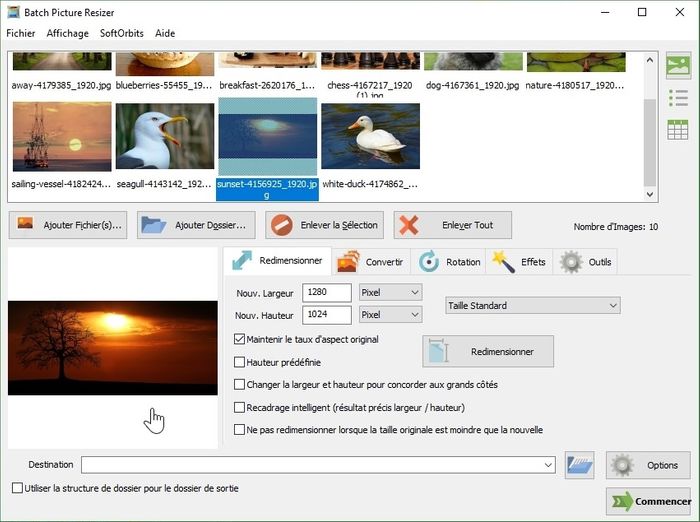Viewport: 700px width, 522px height.
Task: Open the Options settings
Action: 648,465
